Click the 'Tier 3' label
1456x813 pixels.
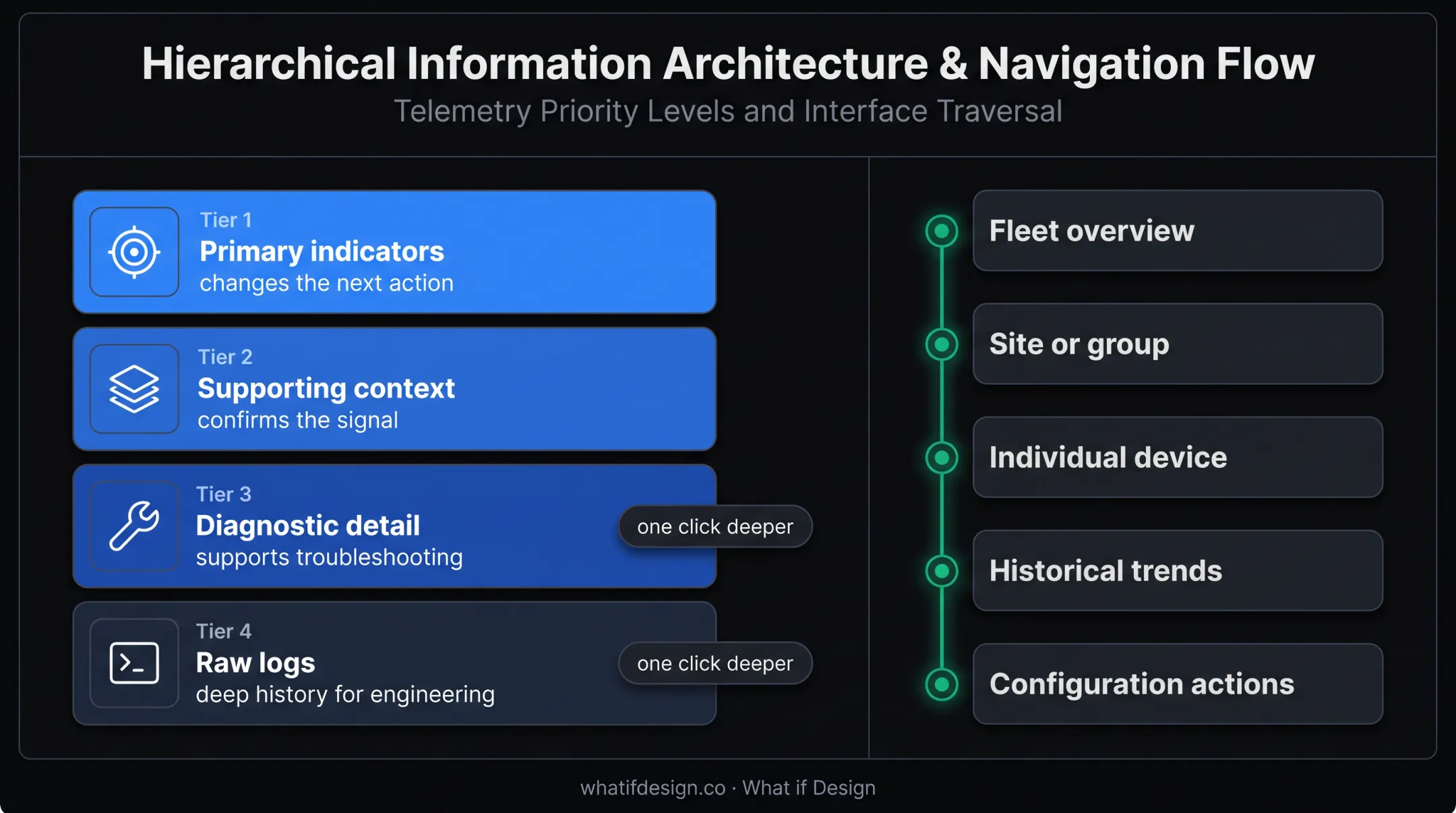[224, 495]
